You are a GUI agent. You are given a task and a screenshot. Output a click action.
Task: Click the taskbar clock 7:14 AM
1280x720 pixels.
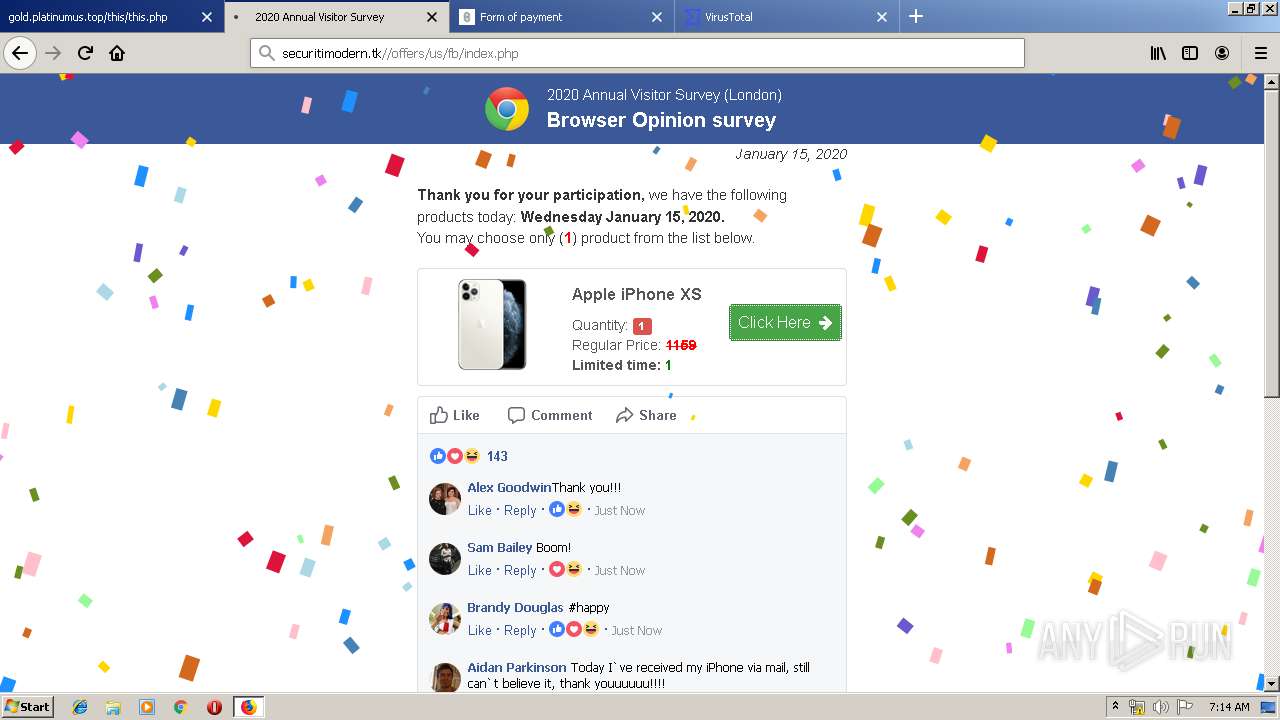pos(1229,707)
